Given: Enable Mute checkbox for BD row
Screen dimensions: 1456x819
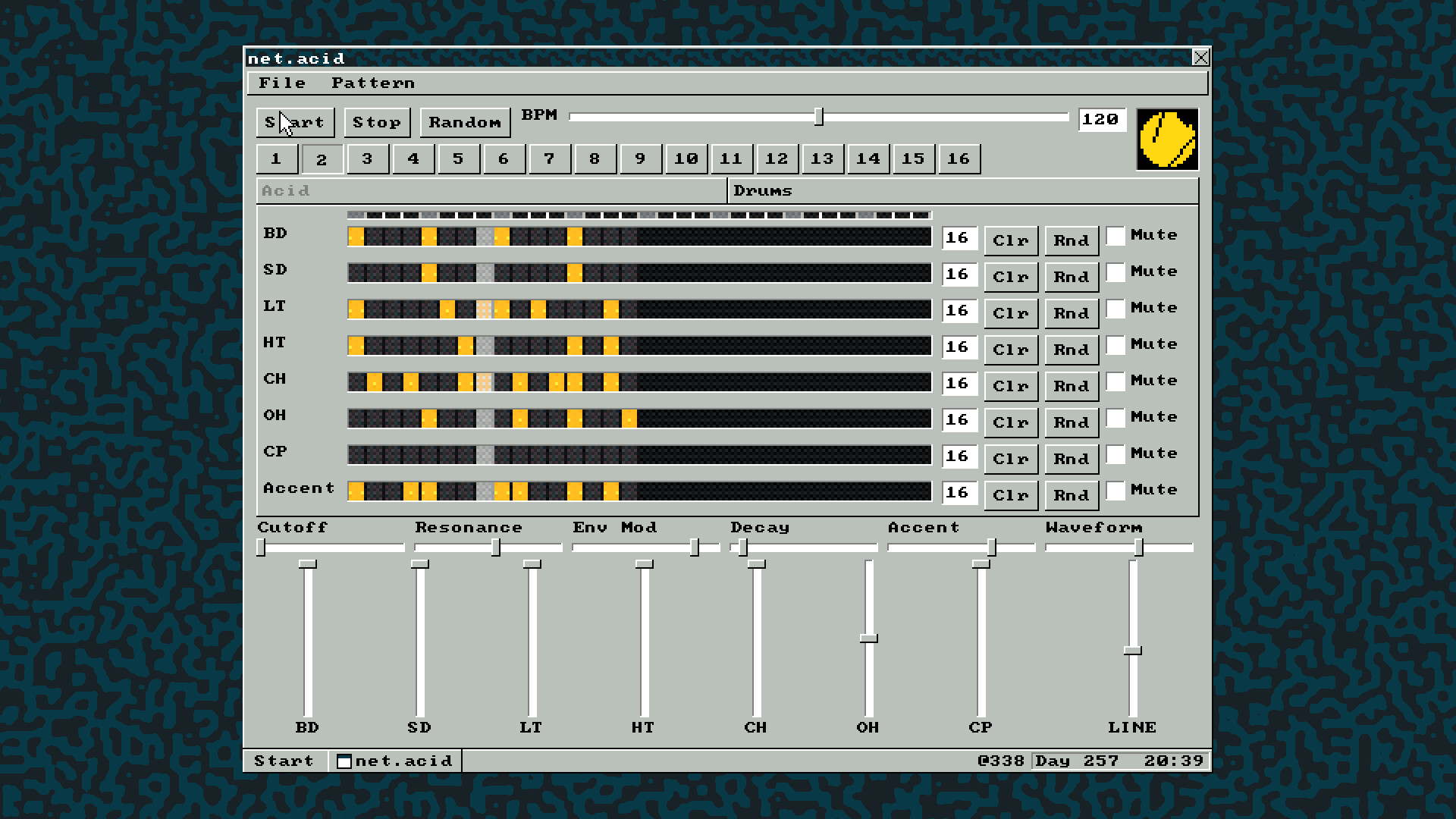Looking at the screenshot, I should pyautogui.click(x=1116, y=236).
